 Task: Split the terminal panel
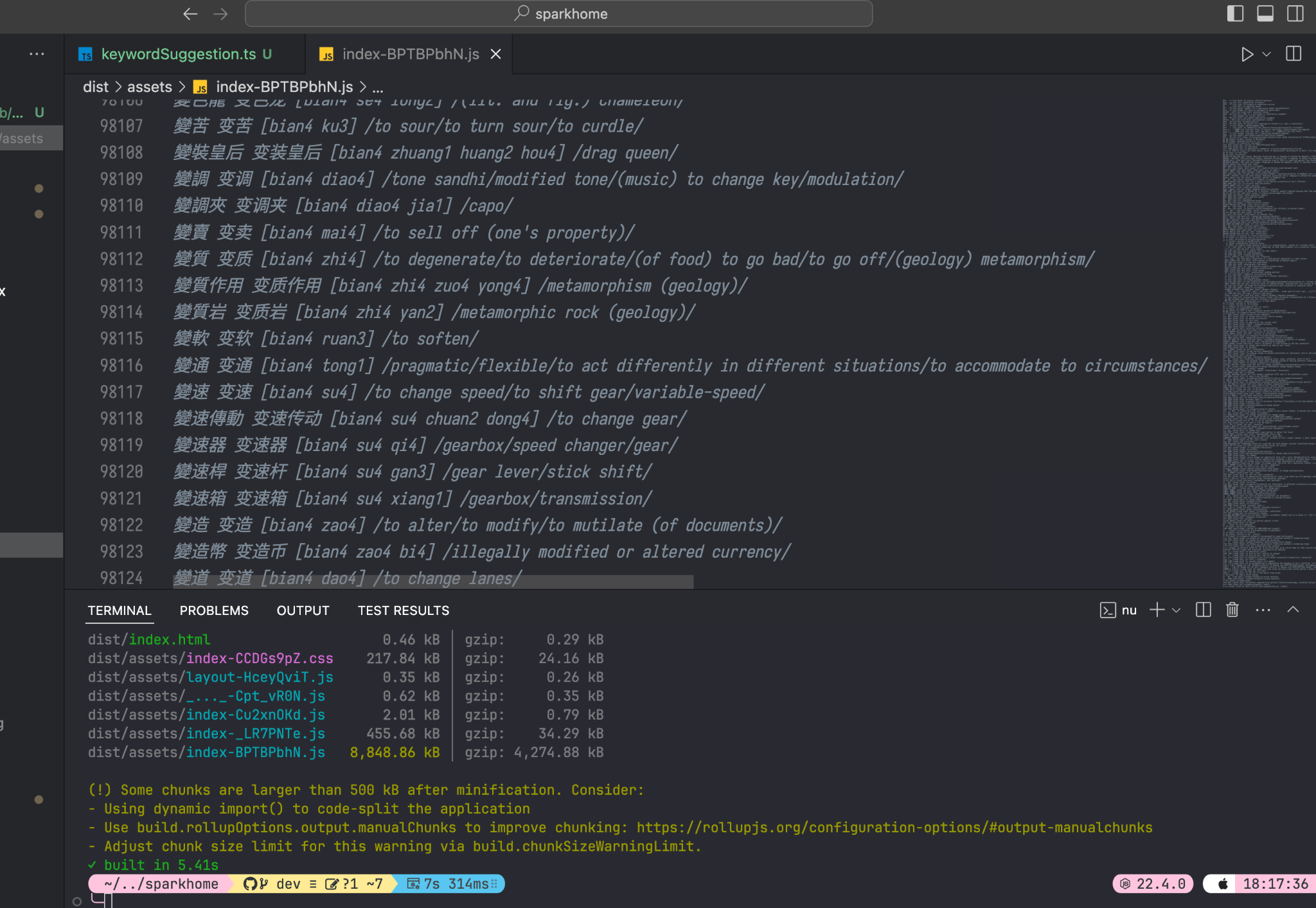(1202, 610)
